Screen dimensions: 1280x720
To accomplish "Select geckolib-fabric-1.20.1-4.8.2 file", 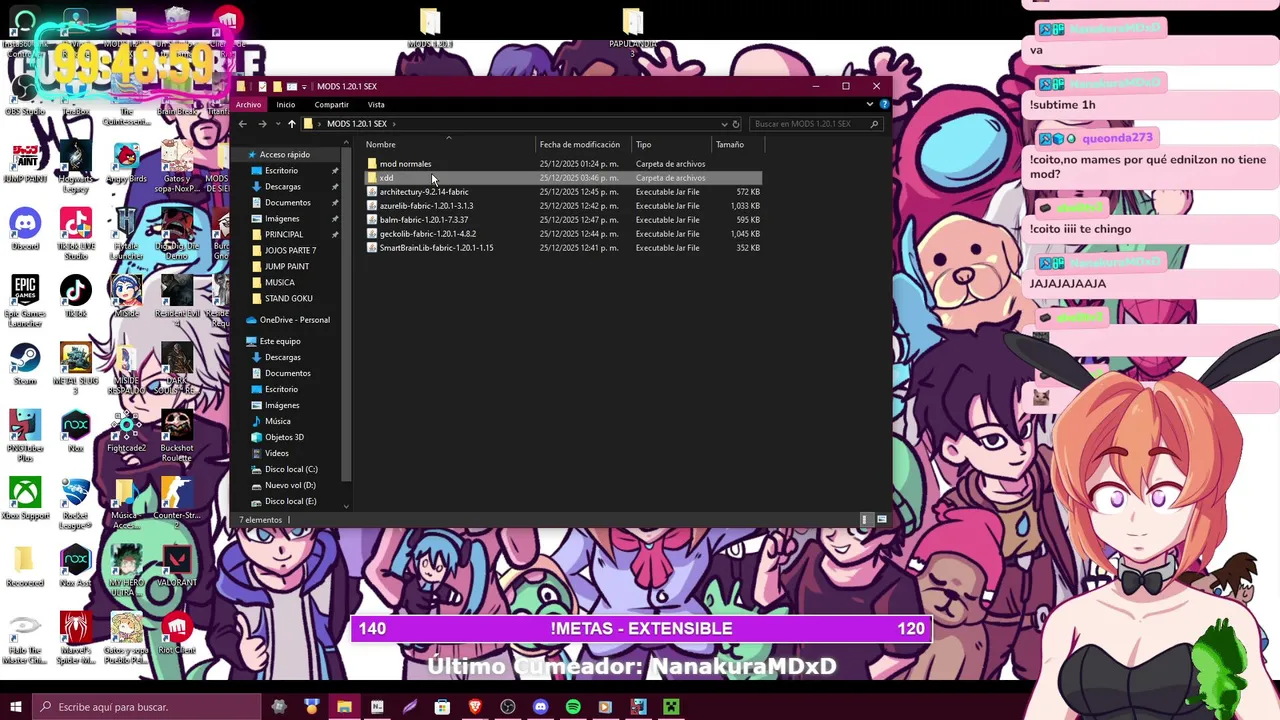I will (x=562, y=234).
